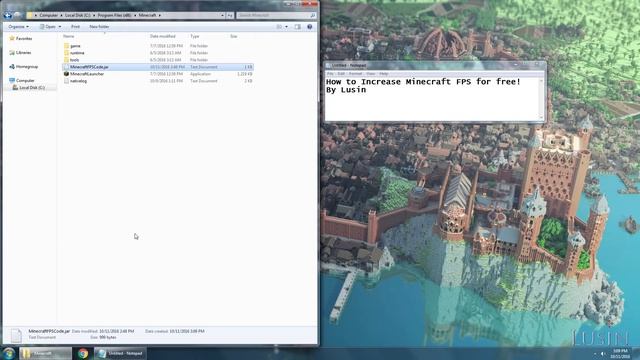Launch Google Chrome from the taskbar

83,353
